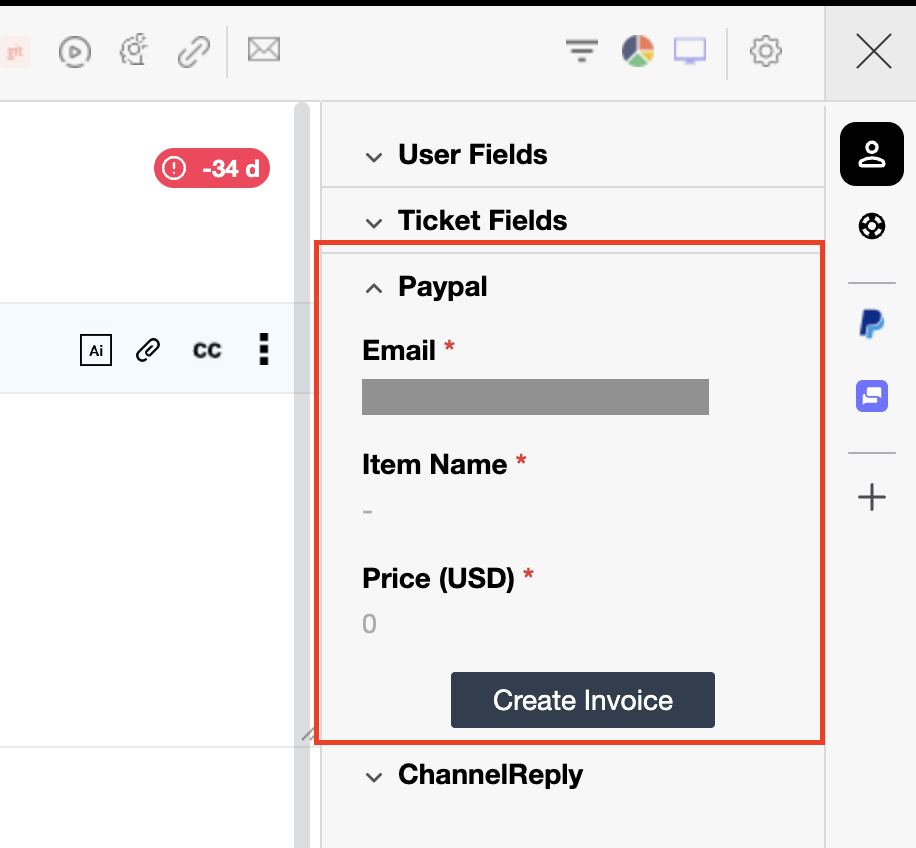Expand the Ticket Fields section
916x848 pixels.
coord(482,221)
